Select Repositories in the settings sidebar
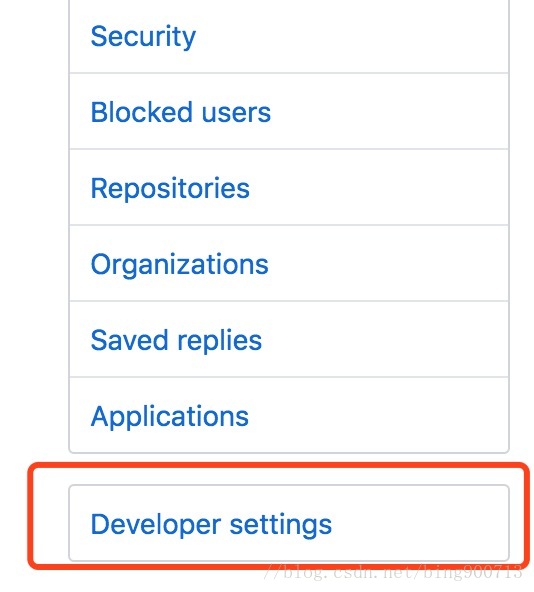 (x=289, y=188)
